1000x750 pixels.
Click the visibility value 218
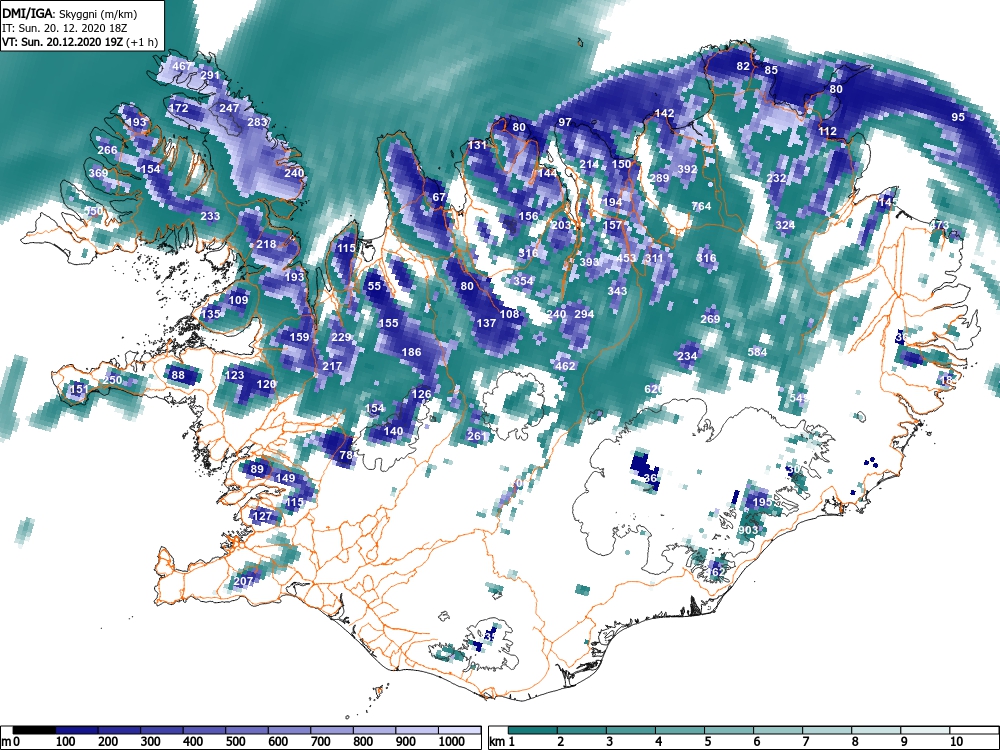coord(266,244)
